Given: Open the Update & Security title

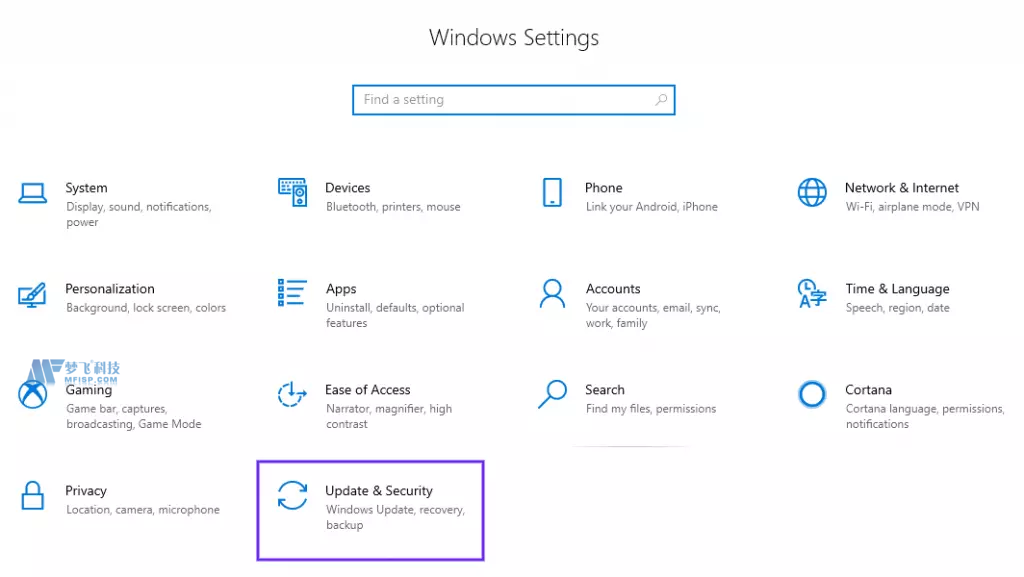Looking at the screenshot, I should [x=379, y=491].
